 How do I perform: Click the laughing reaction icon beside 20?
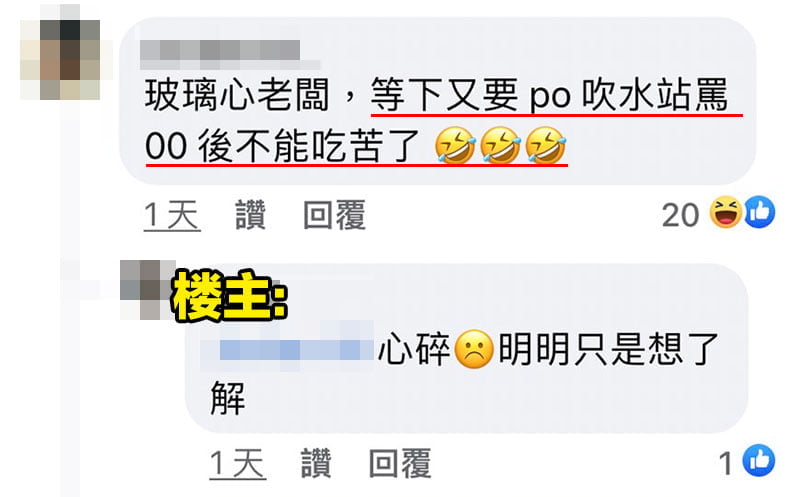click(x=726, y=212)
